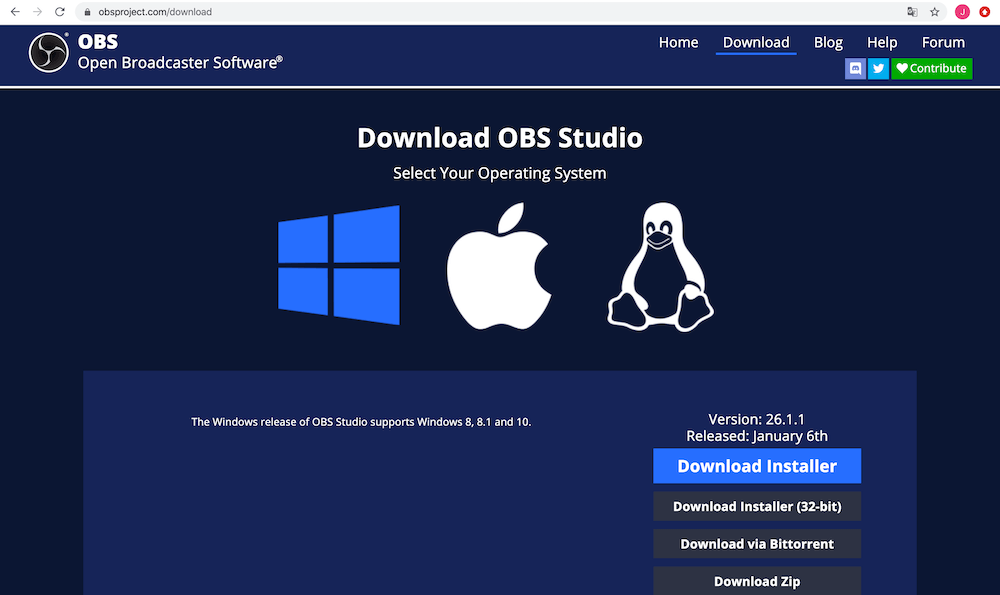
Task: Choose Download Installer (32-bit)
Action: (757, 506)
